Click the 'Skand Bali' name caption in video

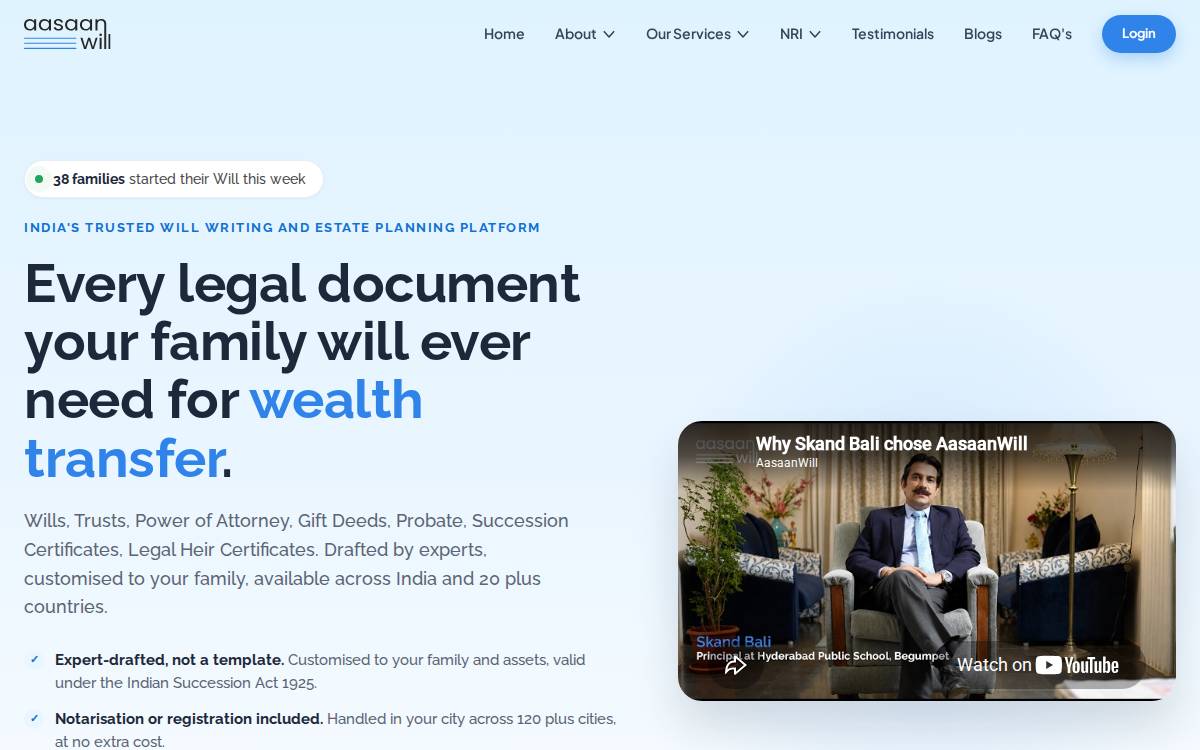tap(733, 642)
